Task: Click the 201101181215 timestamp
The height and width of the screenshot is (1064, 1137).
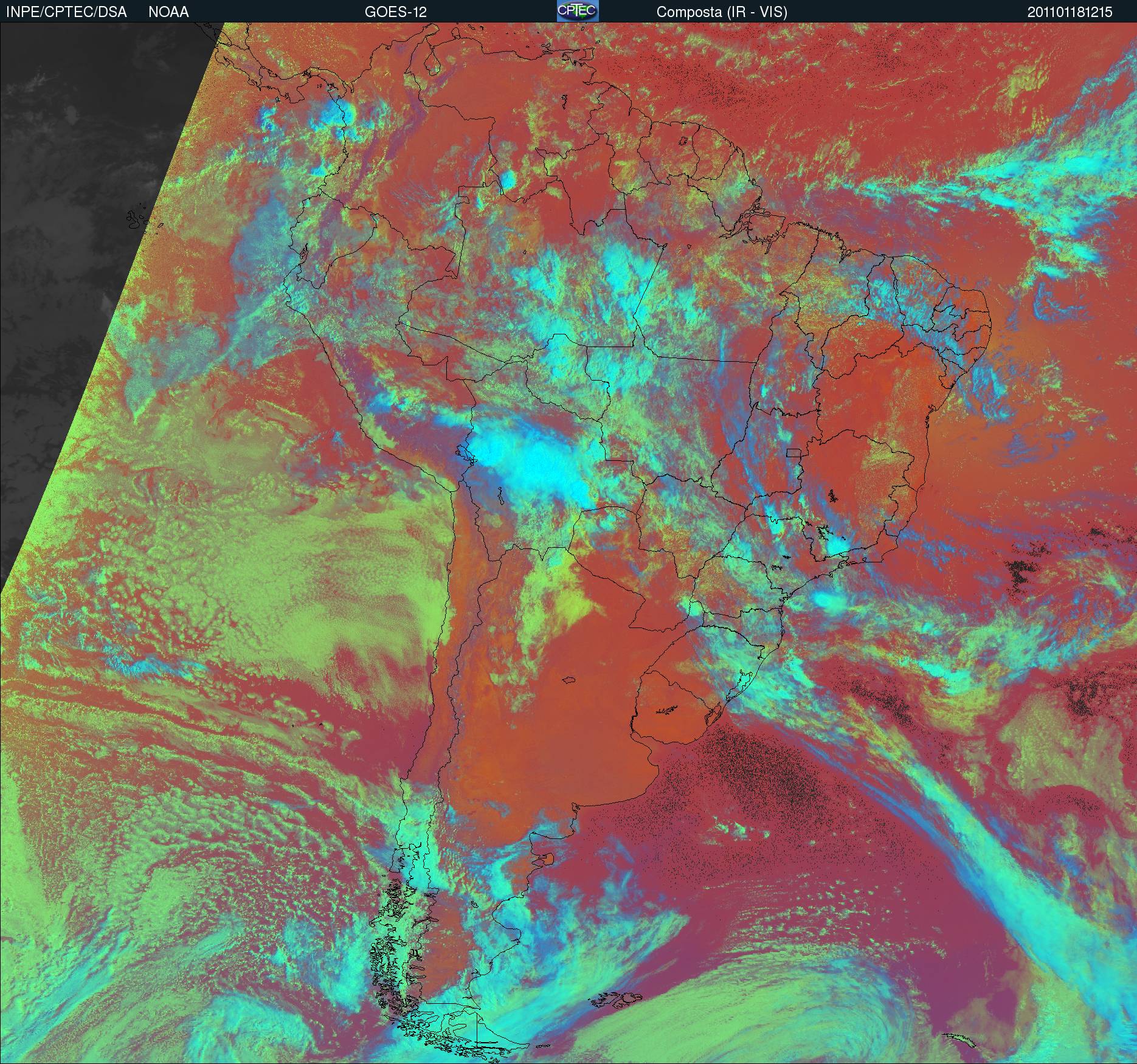Action: click(x=1070, y=12)
